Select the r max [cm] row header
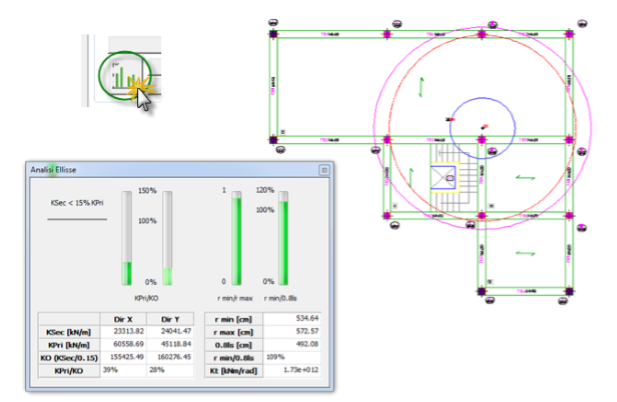The width and height of the screenshot is (617, 402). (x=233, y=332)
